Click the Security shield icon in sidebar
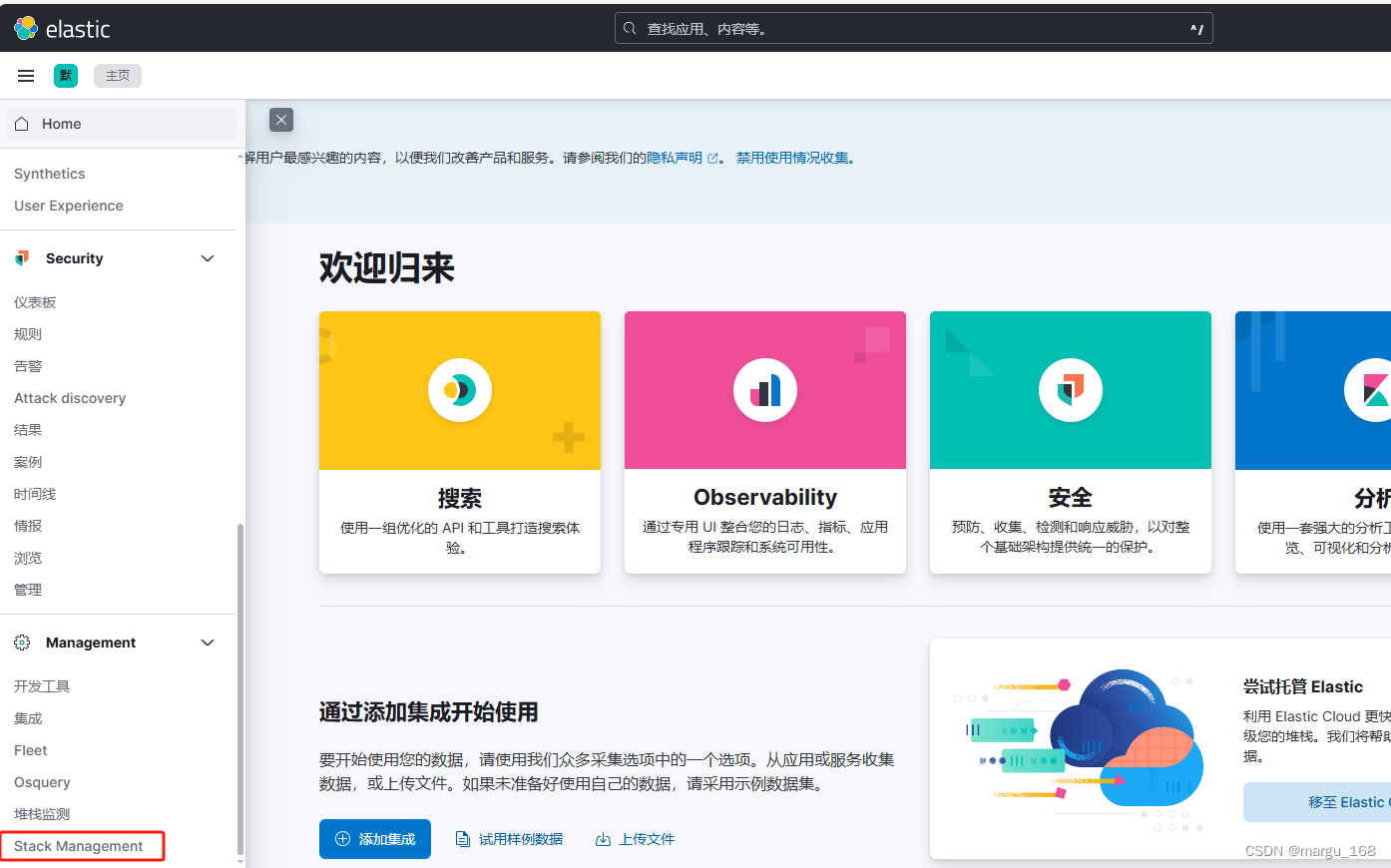 click(x=22, y=258)
